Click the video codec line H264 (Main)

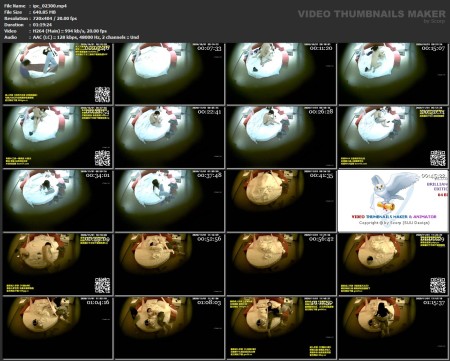70,31
